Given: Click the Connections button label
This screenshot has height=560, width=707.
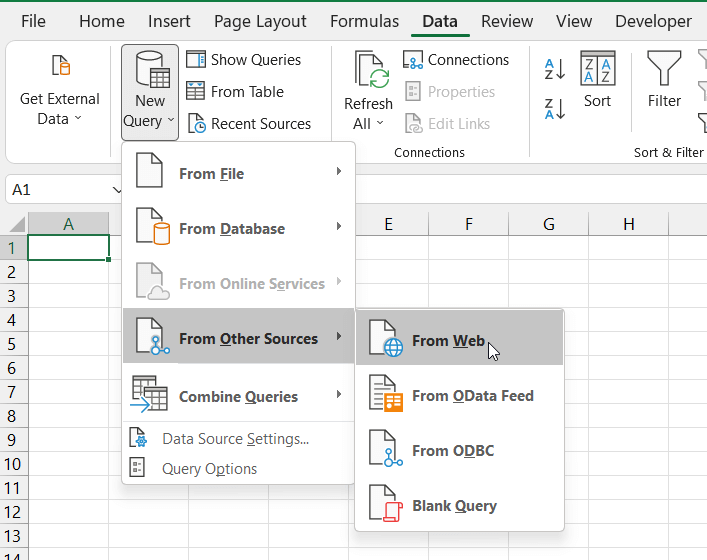Looking at the screenshot, I should (468, 60).
